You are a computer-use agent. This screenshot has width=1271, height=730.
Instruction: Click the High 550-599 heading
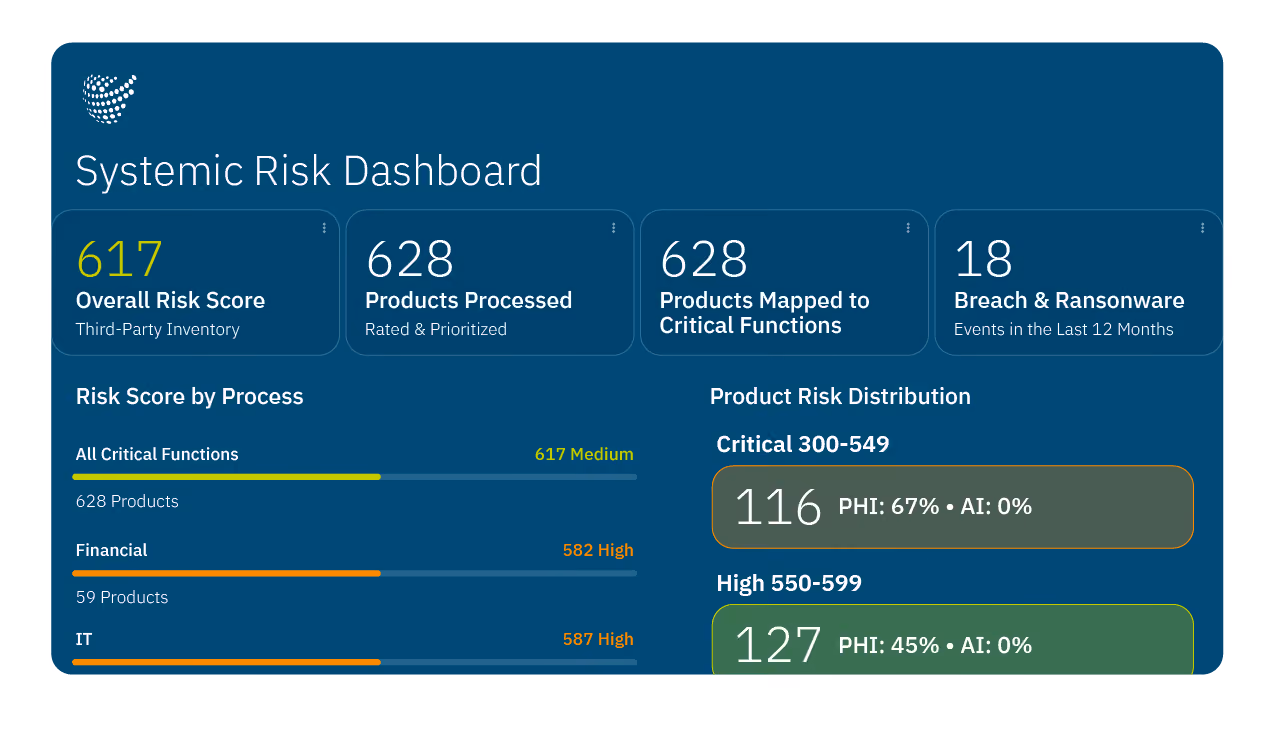[x=789, y=583]
